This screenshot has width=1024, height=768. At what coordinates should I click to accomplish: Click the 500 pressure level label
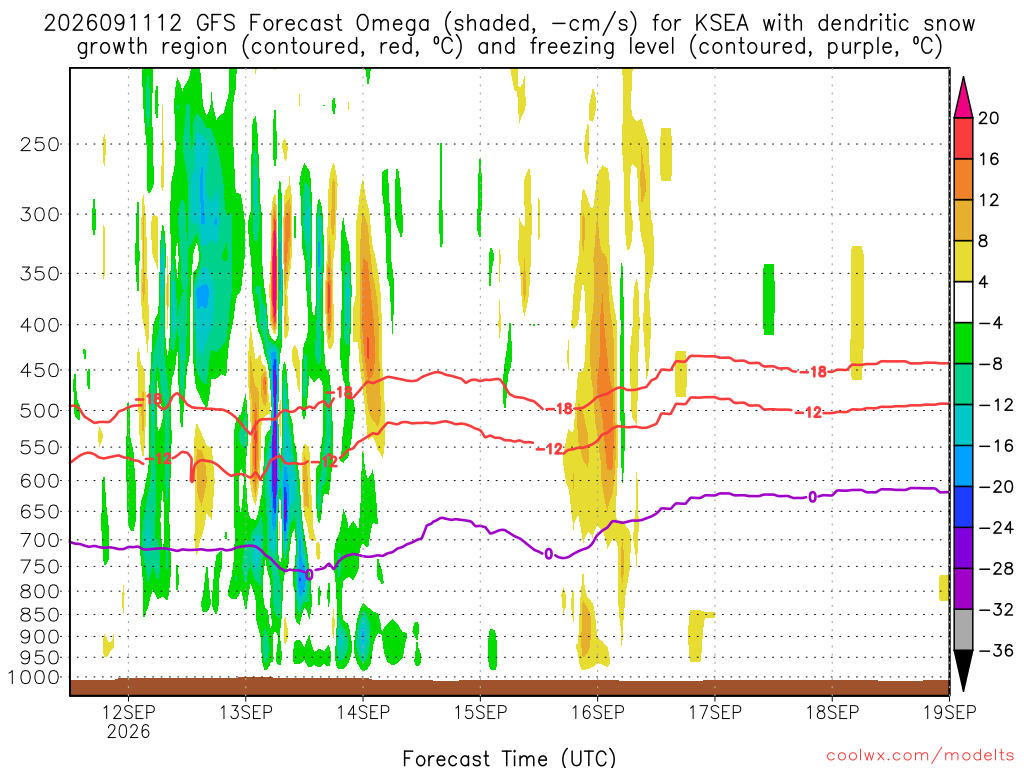pyautogui.click(x=40, y=411)
